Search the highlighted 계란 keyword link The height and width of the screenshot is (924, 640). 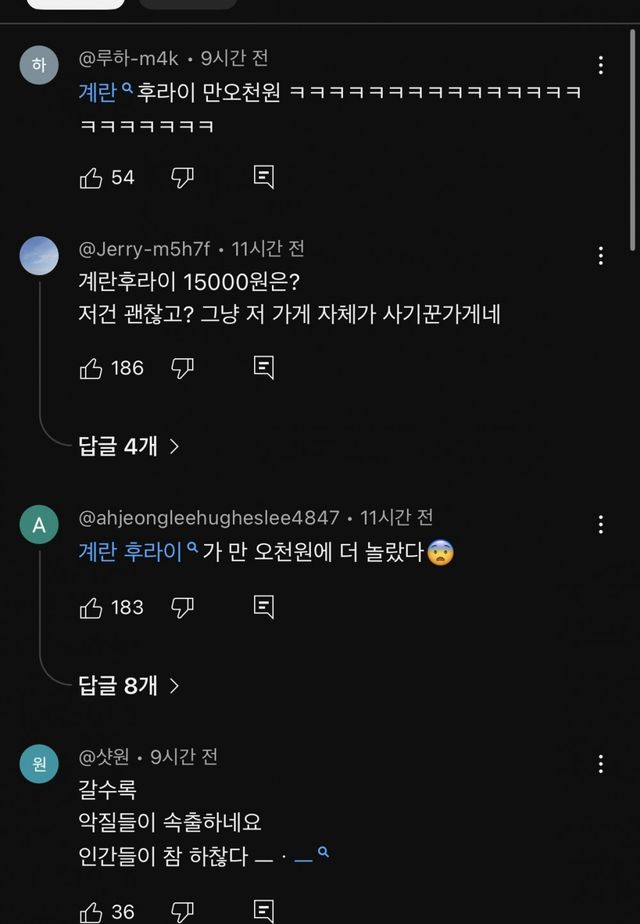click(x=105, y=93)
